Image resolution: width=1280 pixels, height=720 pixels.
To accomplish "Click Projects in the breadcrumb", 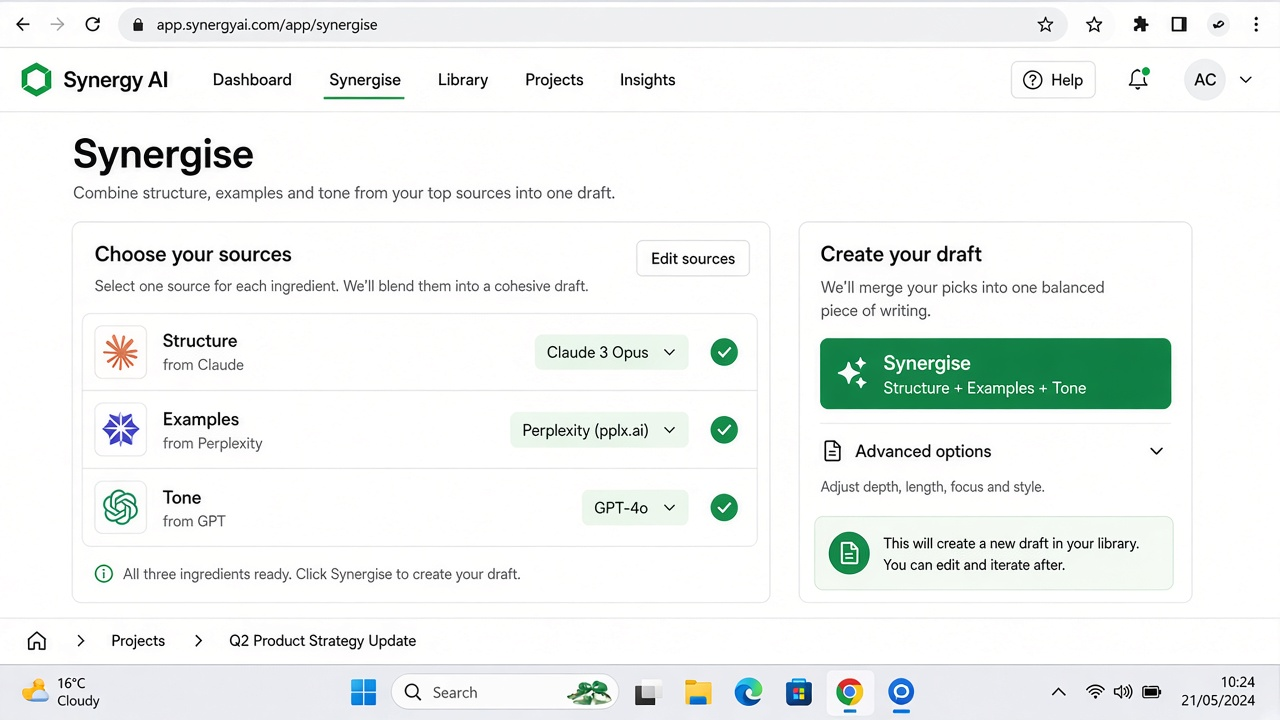I will 138,641.
